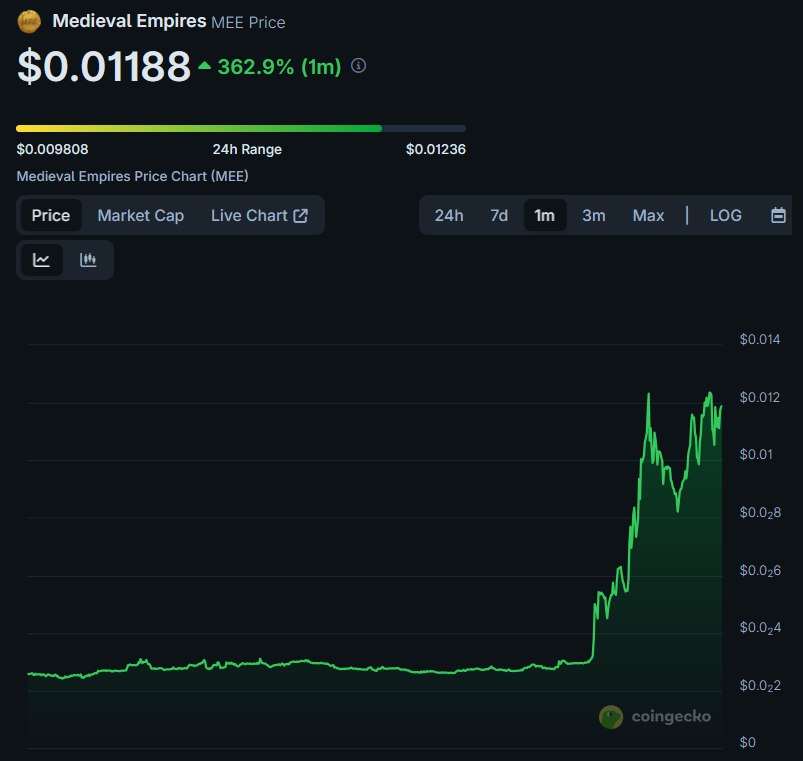Click the $0.012 y-axis label
This screenshot has width=803, height=761.
[x=759, y=397]
